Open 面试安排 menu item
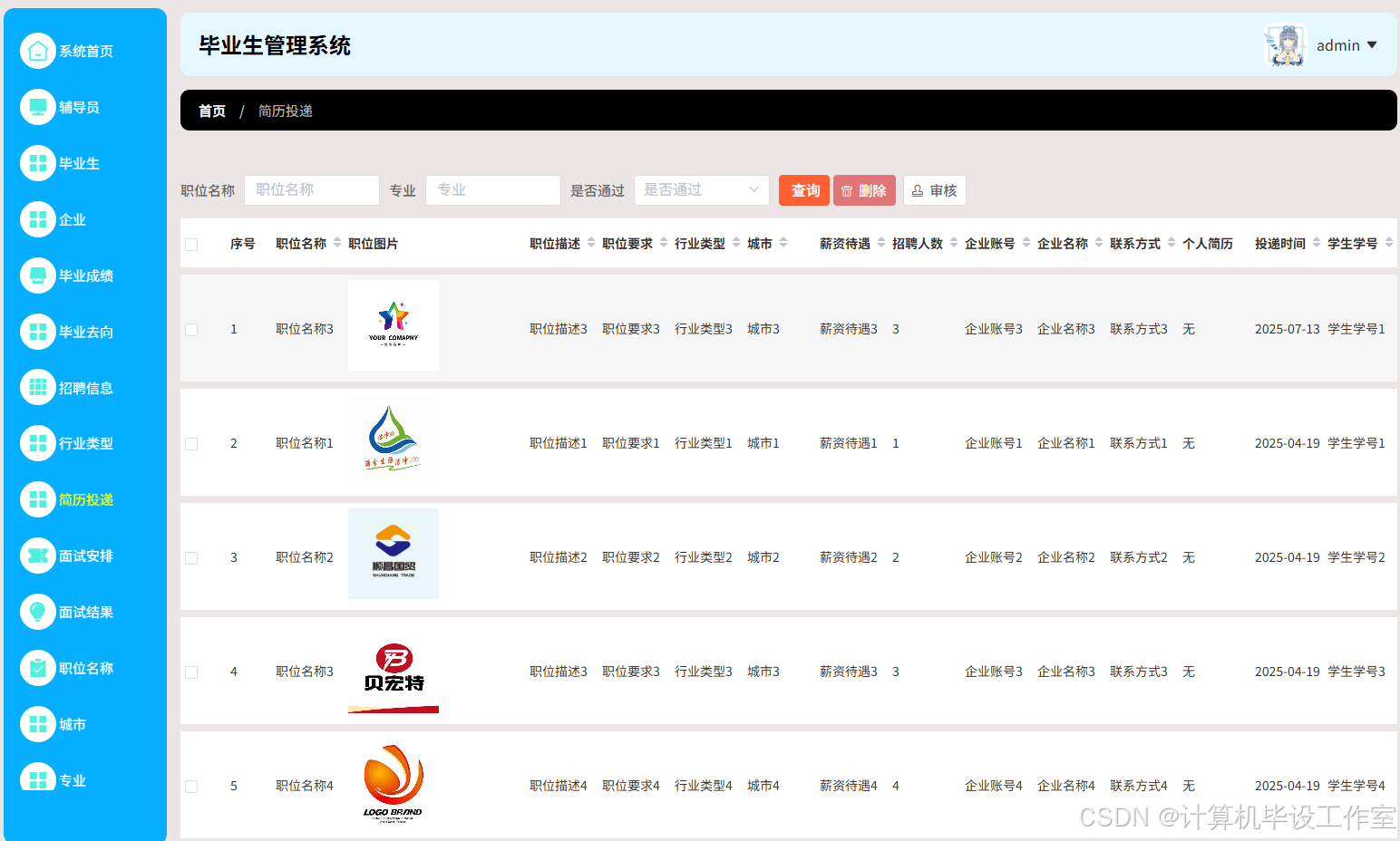1400x841 pixels. [x=86, y=556]
